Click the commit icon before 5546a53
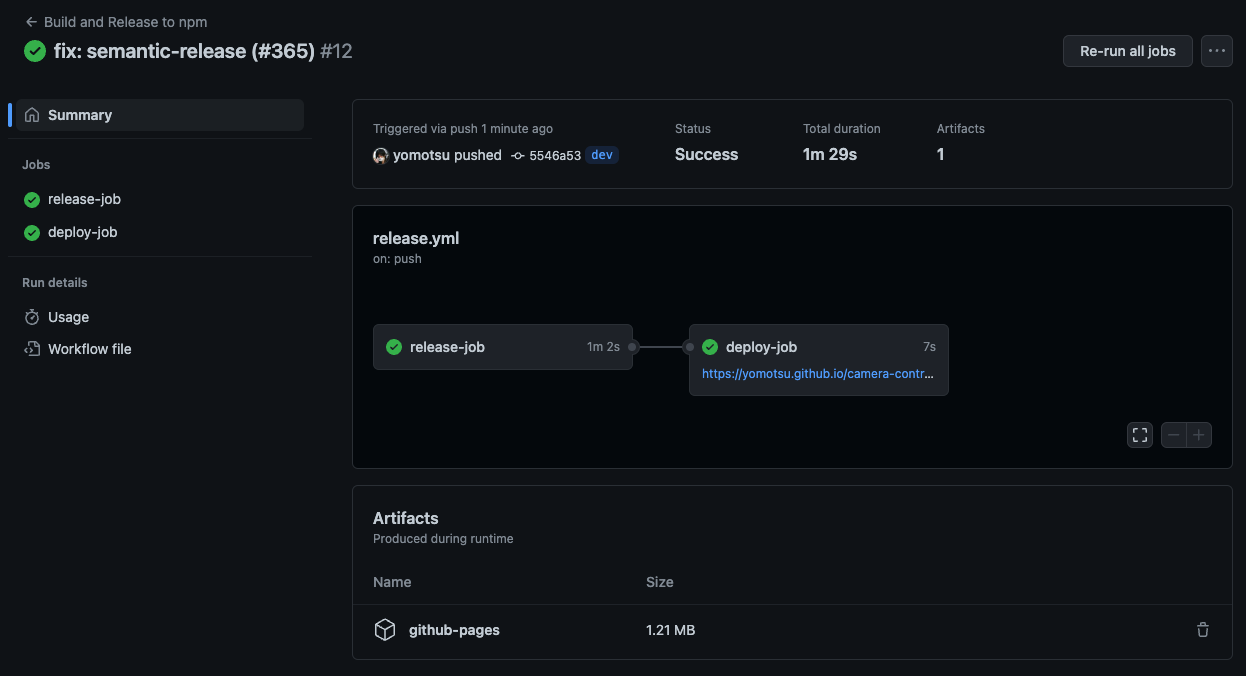Viewport: 1246px width, 676px height. click(x=518, y=156)
